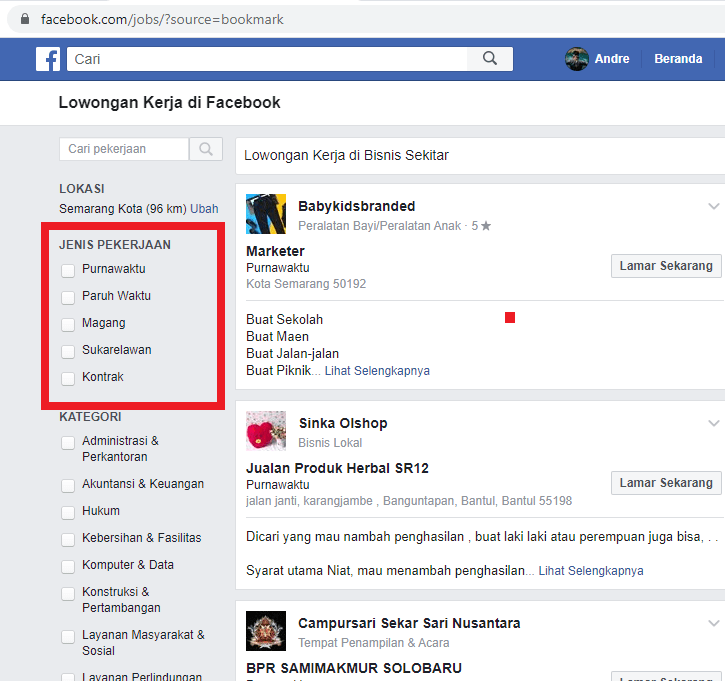The image size is (725, 681).
Task: Open Jualan Produk Herbal SR12 job title
Action: tap(338, 468)
